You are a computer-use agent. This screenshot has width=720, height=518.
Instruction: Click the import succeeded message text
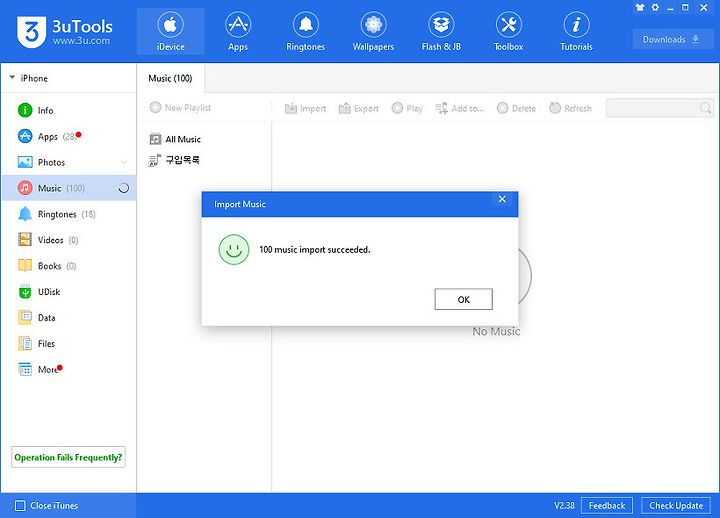pyautogui.click(x=315, y=250)
